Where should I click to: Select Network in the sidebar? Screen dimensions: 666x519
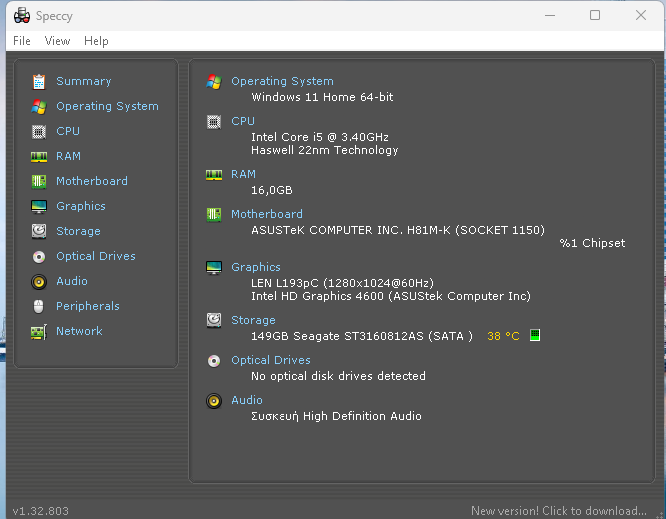tap(79, 331)
